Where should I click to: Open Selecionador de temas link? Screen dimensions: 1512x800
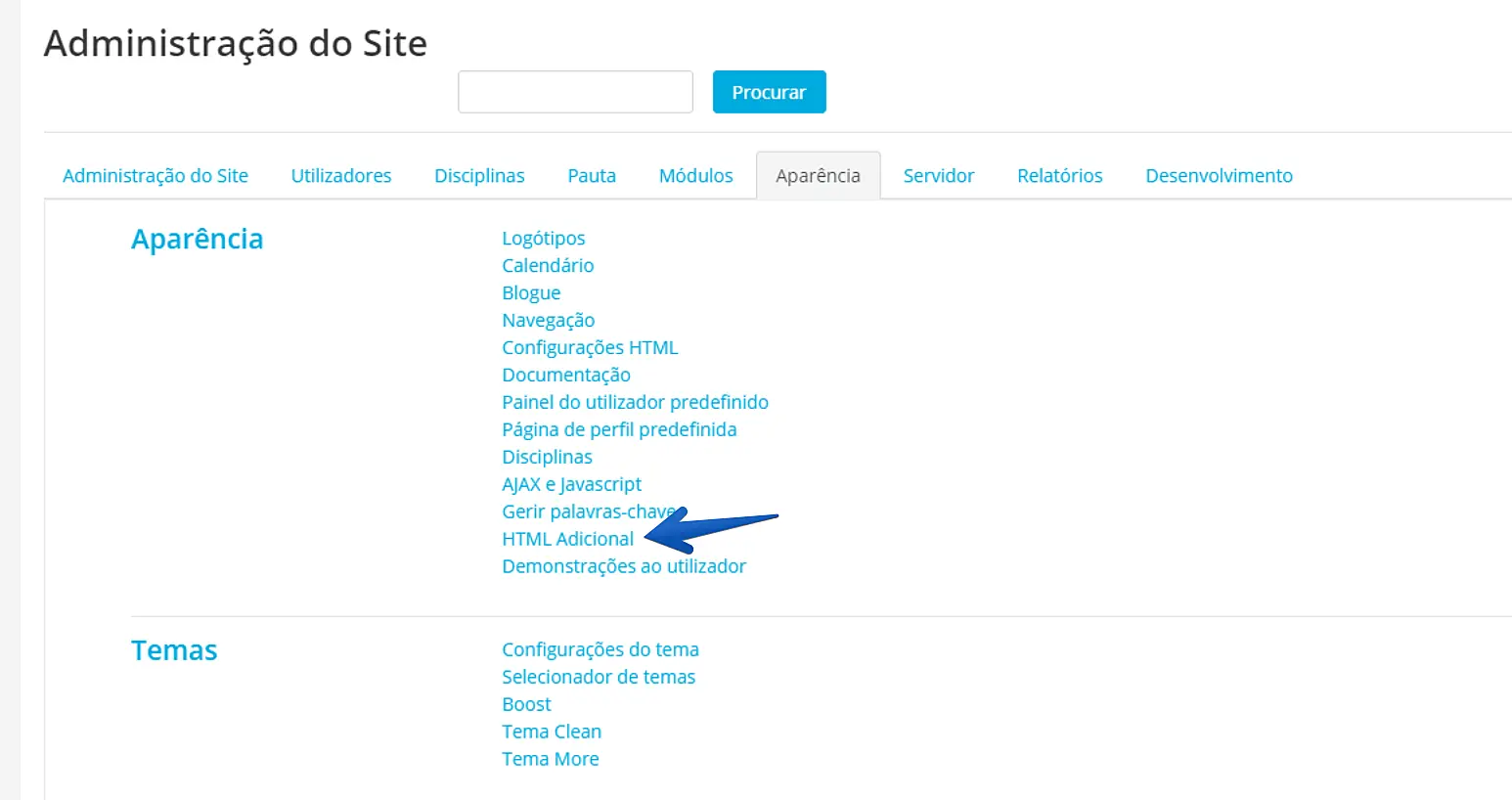[599, 677]
